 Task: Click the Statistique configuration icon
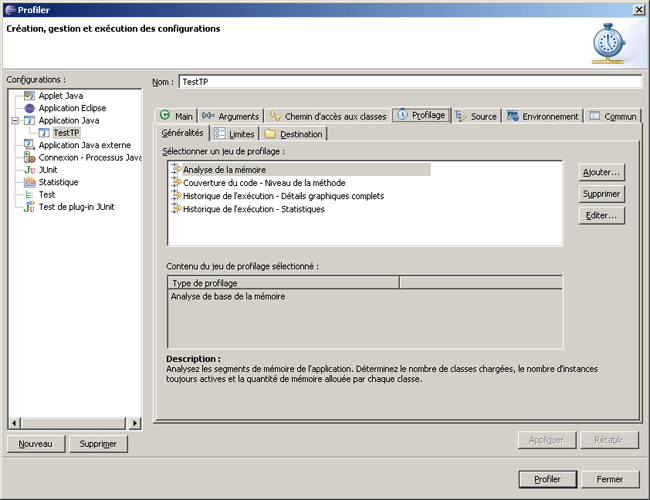pos(30,183)
